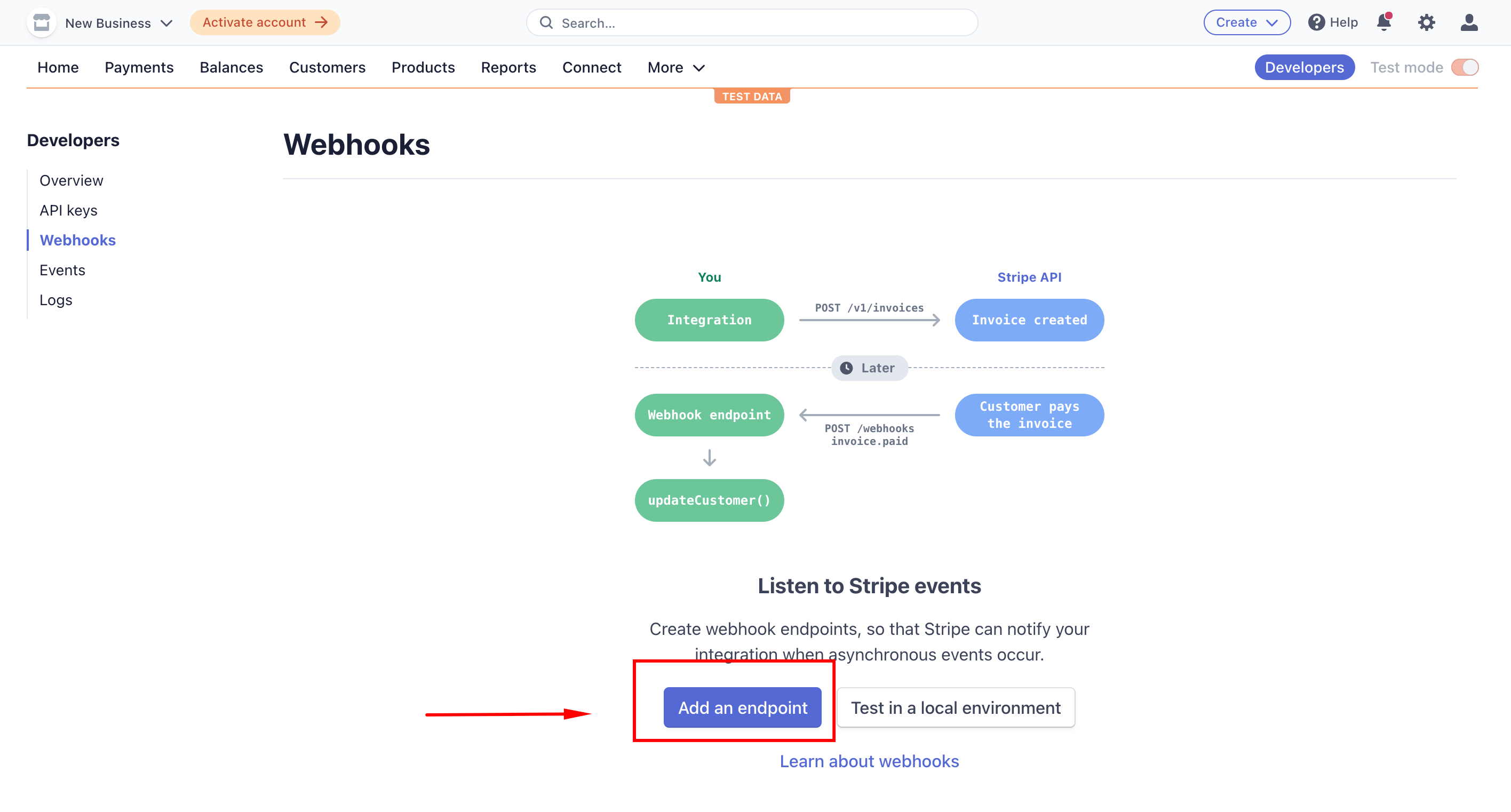Choose Test in a local environment

pyautogui.click(x=956, y=707)
